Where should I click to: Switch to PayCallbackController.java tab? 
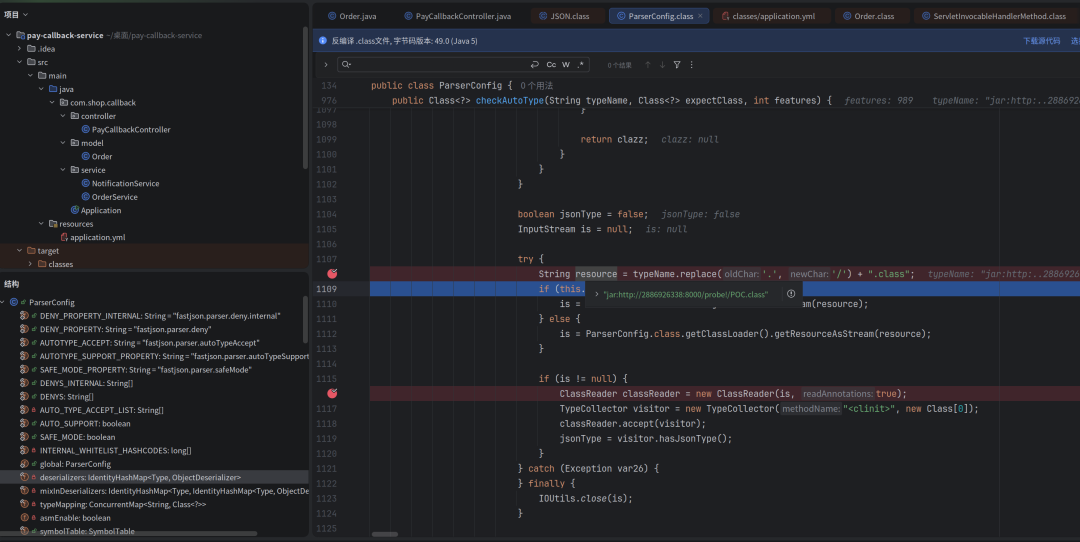point(457,16)
